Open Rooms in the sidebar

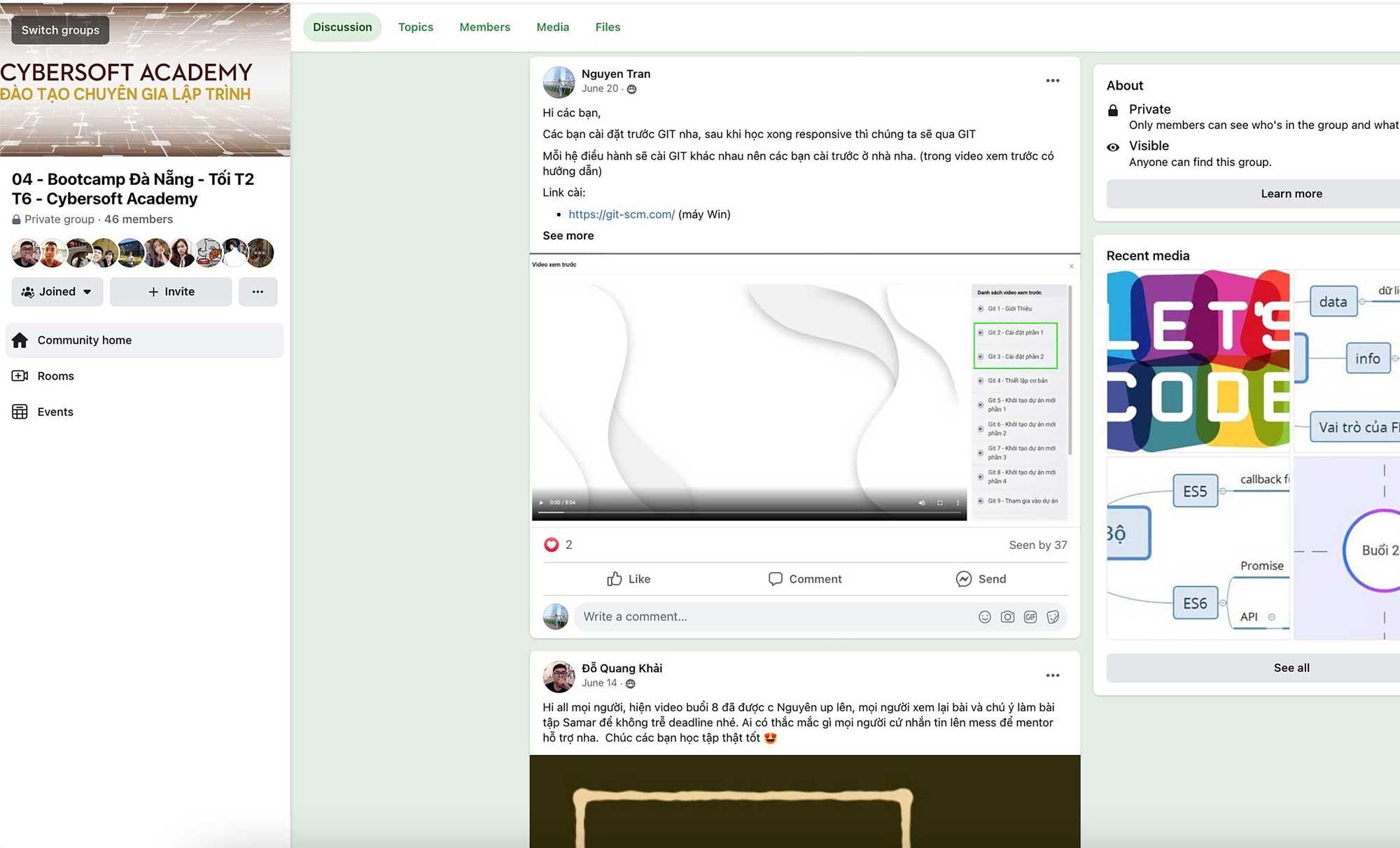pyautogui.click(x=145, y=376)
